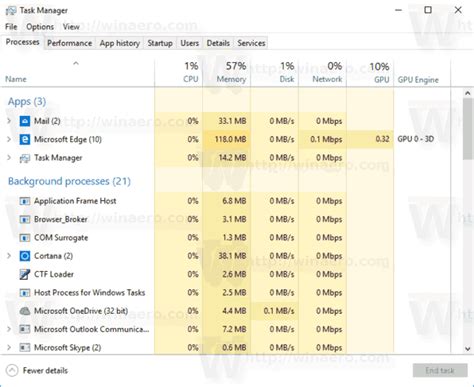Sort processes by CPU column
This screenshot has height=387, width=474.
point(179,73)
